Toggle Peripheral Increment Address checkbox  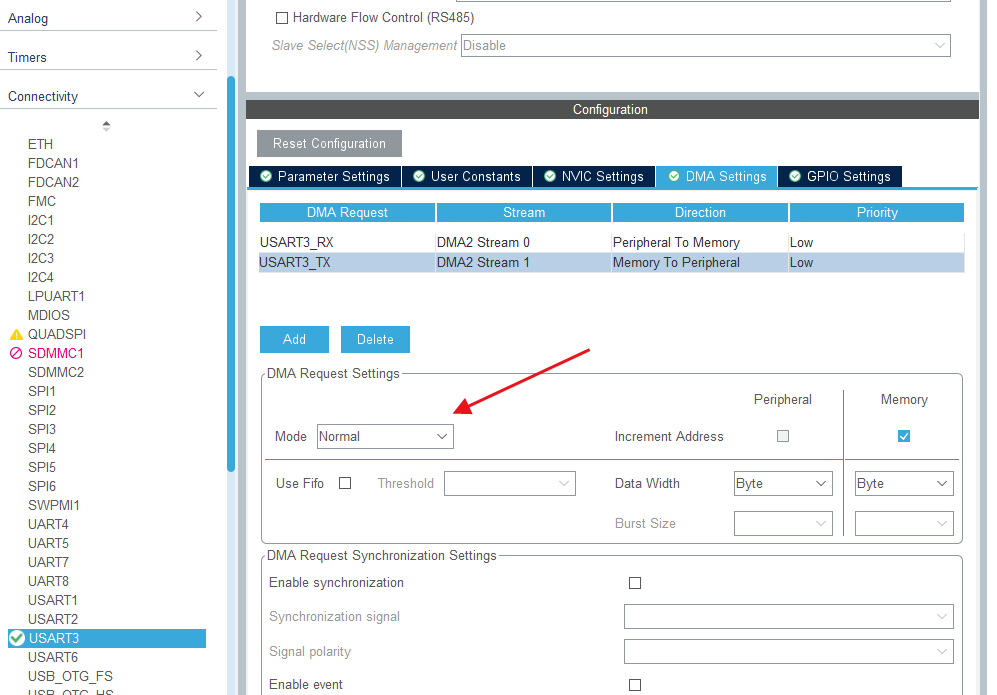point(783,436)
